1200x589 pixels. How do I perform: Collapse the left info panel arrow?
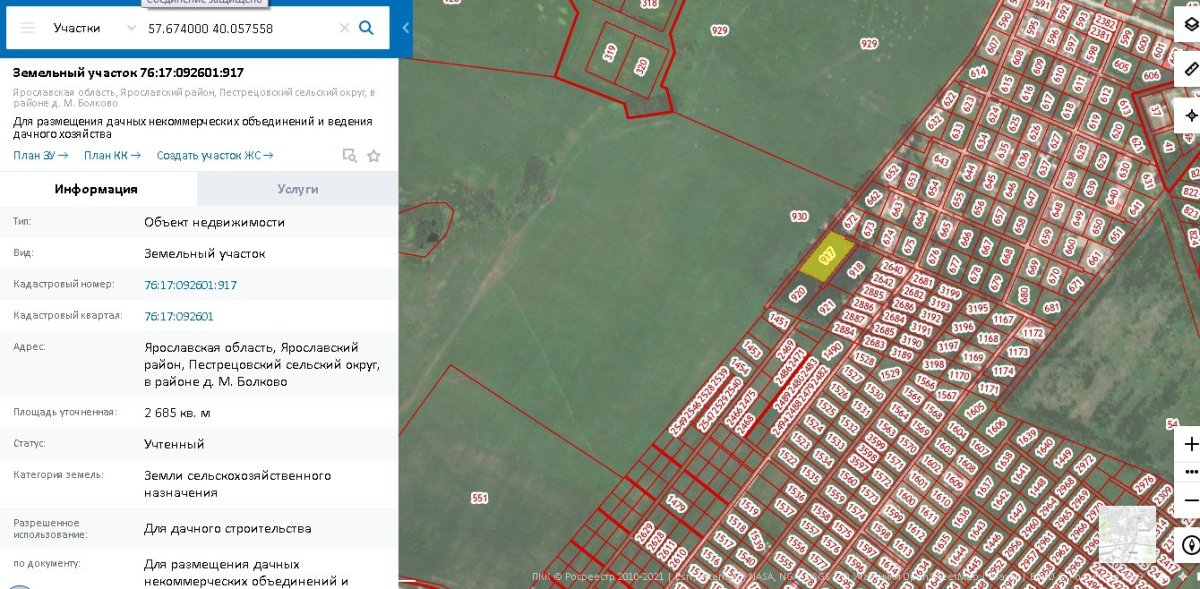coord(405,28)
